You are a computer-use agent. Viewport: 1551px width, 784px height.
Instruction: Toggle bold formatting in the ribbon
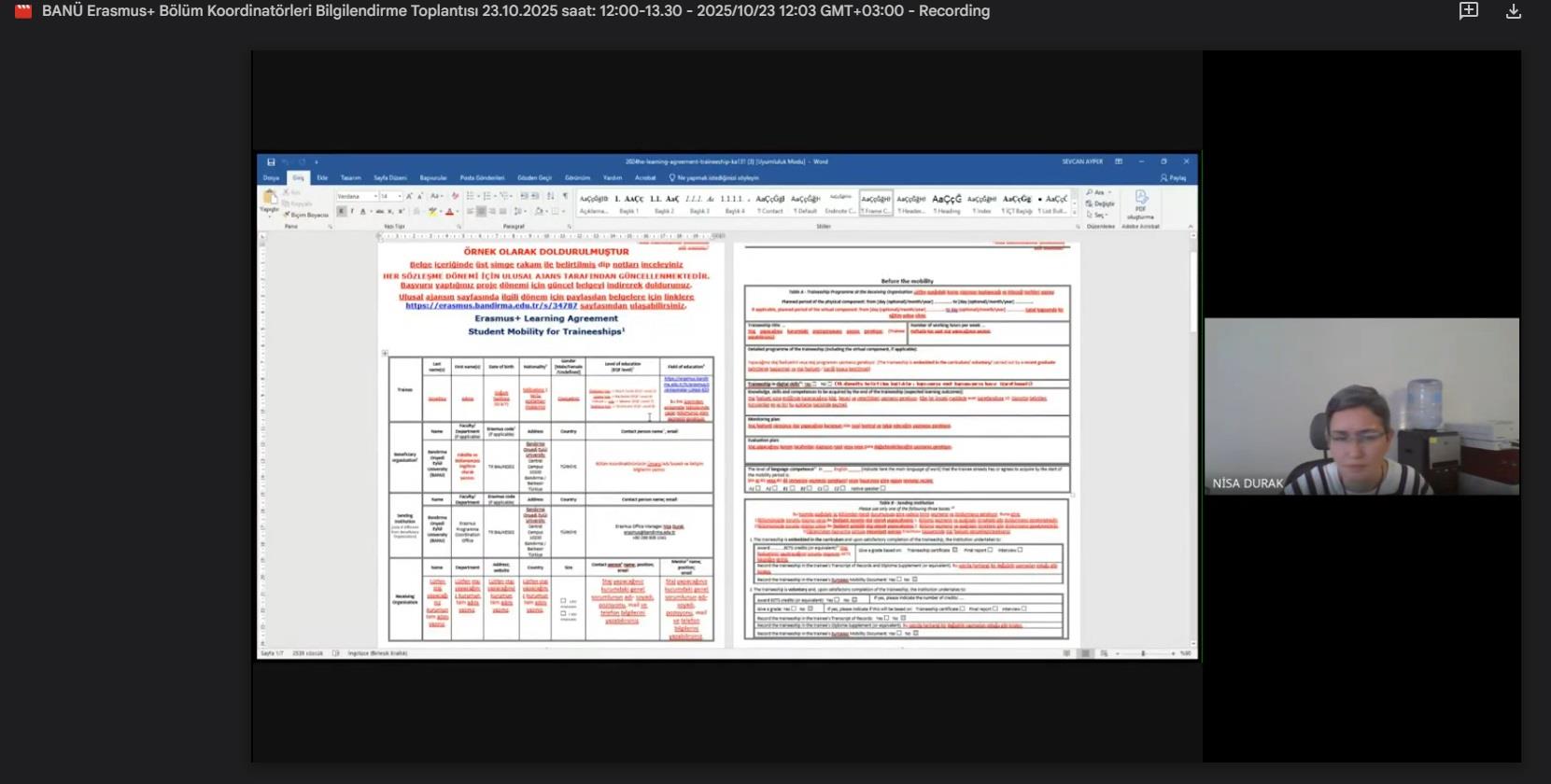(x=342, y=212)
